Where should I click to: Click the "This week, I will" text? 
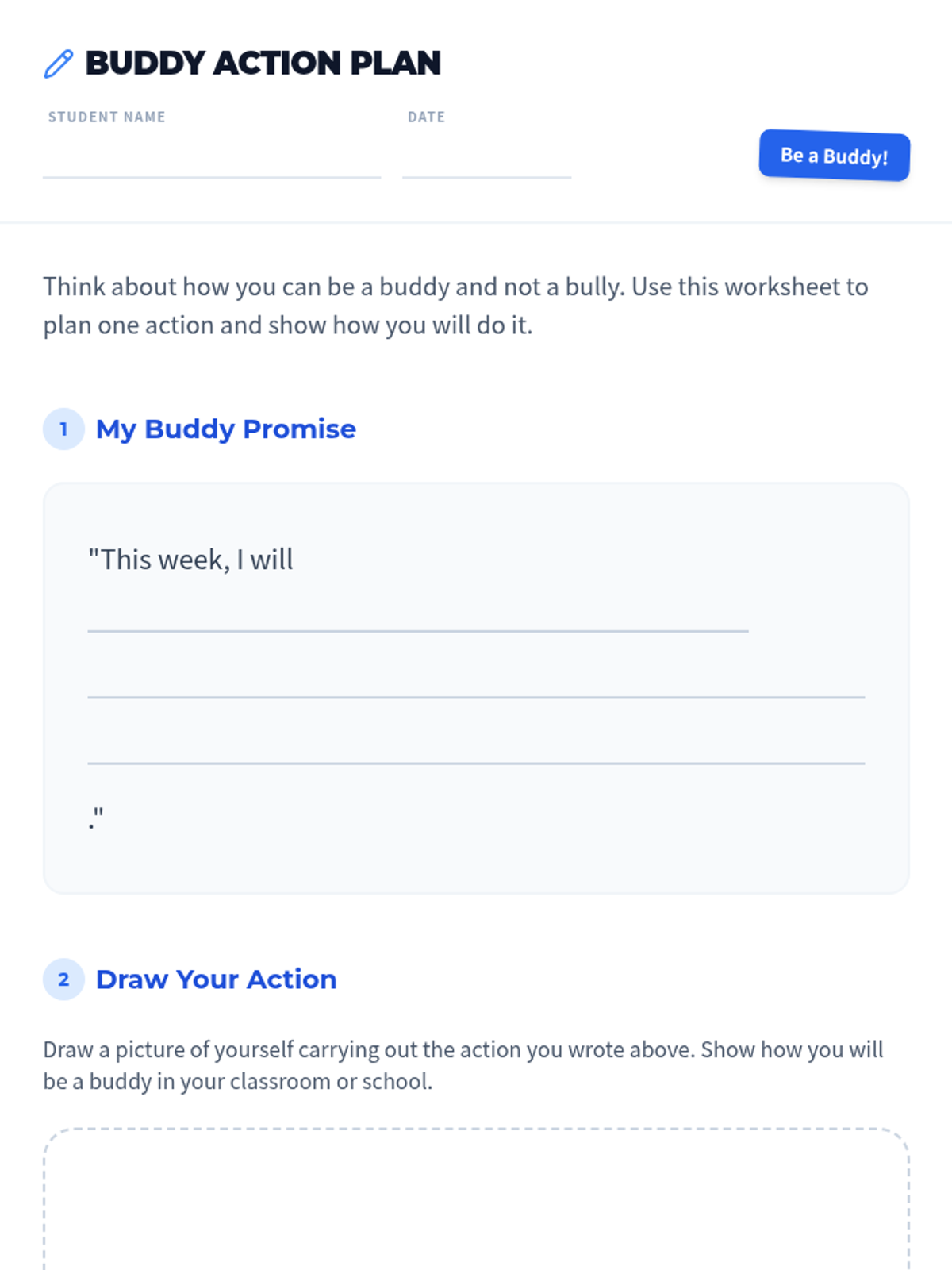(190, 560)
